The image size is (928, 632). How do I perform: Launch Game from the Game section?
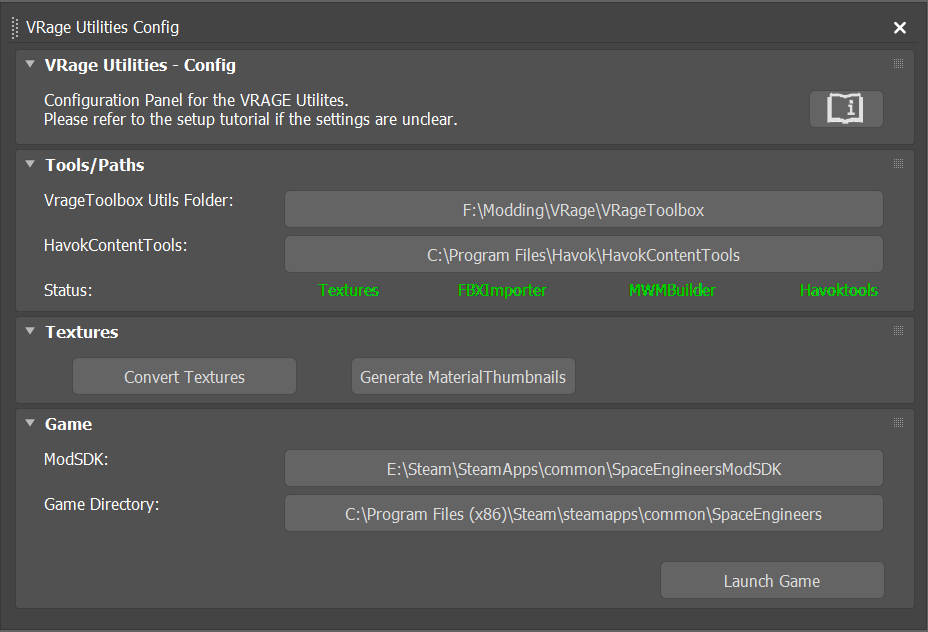771,581
